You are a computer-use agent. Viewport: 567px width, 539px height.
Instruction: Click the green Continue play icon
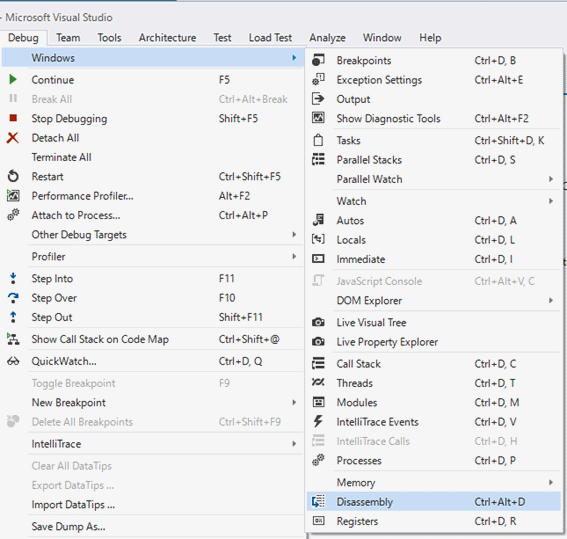(x=13, y=80)
